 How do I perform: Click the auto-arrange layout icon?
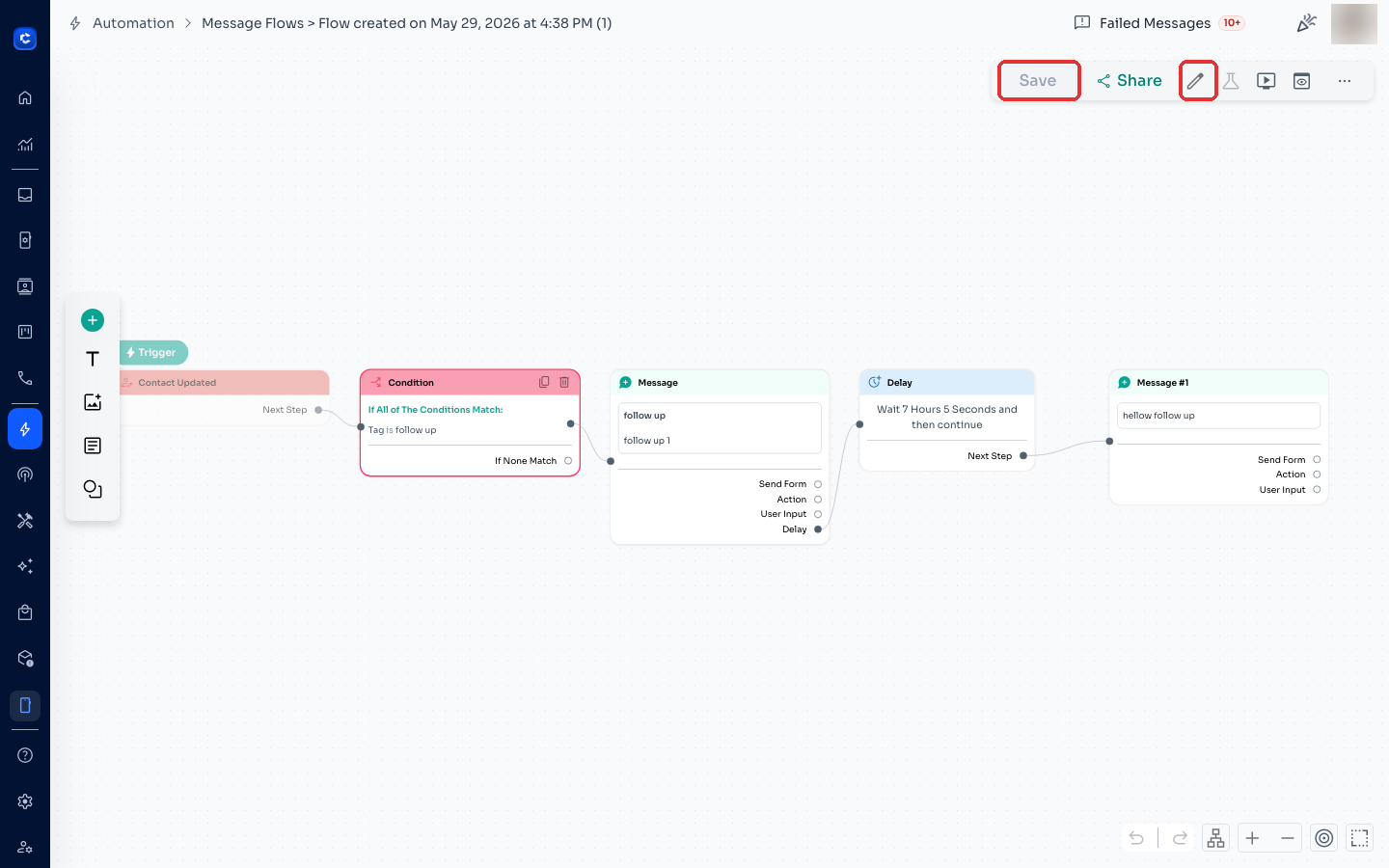[x=1216, y=838]
